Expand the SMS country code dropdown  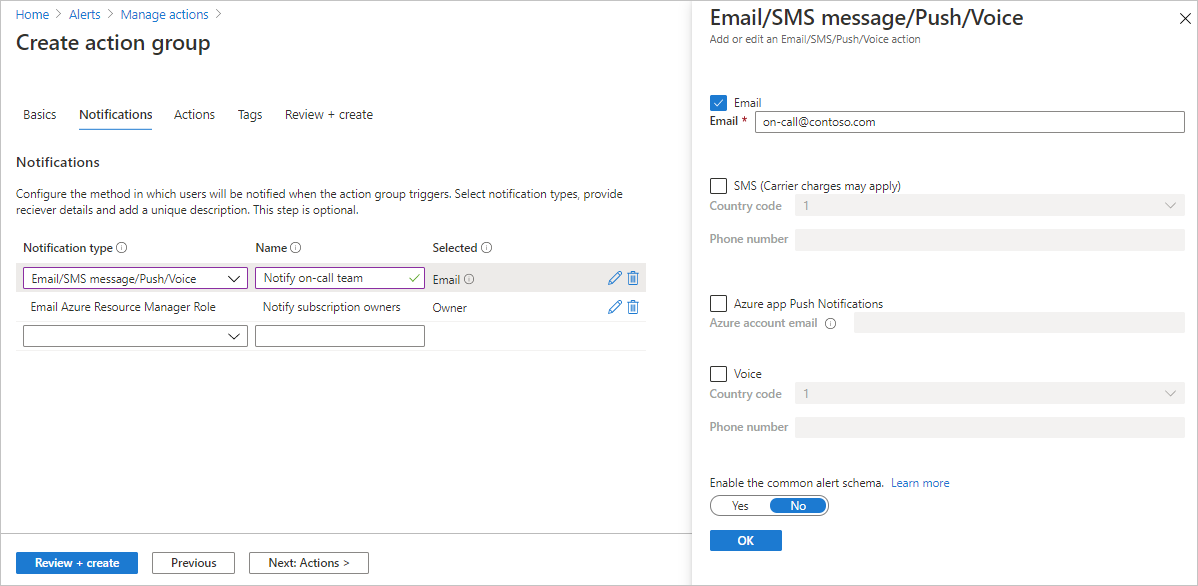pos(1170,205)
